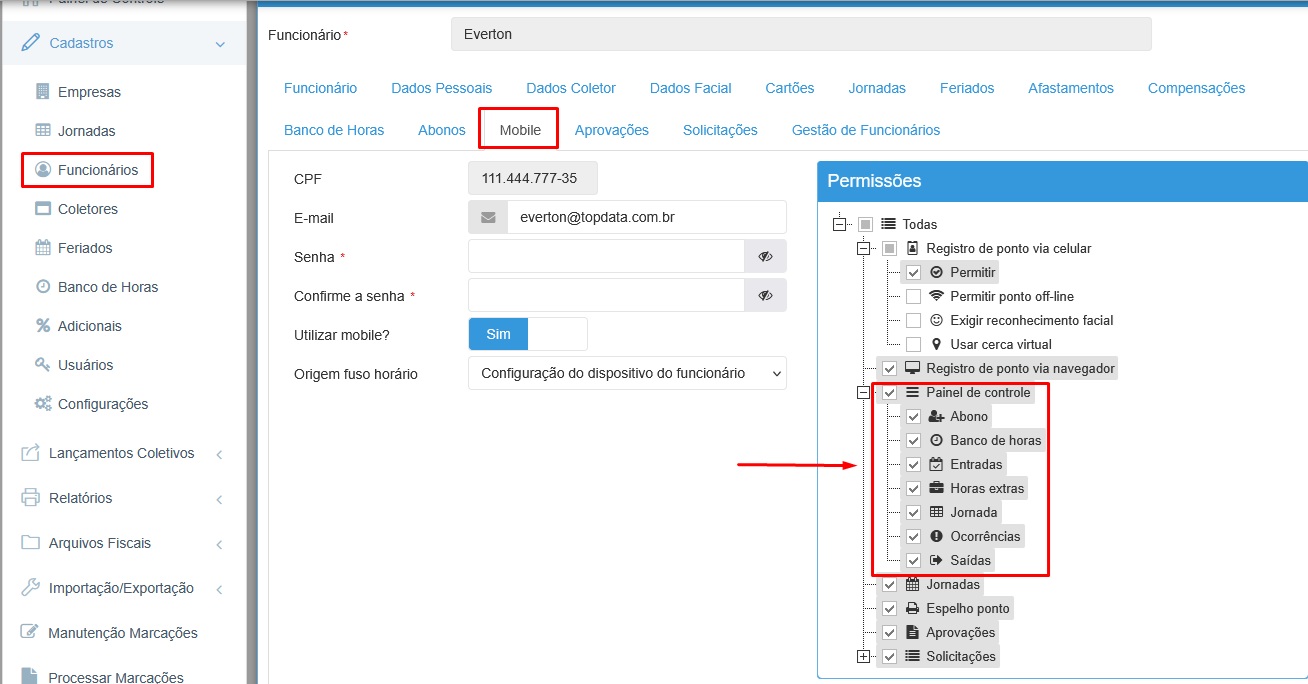The image size is (1308, 684).
Task: Click the Relatórios printer icon
Action: pyautogui.click(x=30, y=498)
